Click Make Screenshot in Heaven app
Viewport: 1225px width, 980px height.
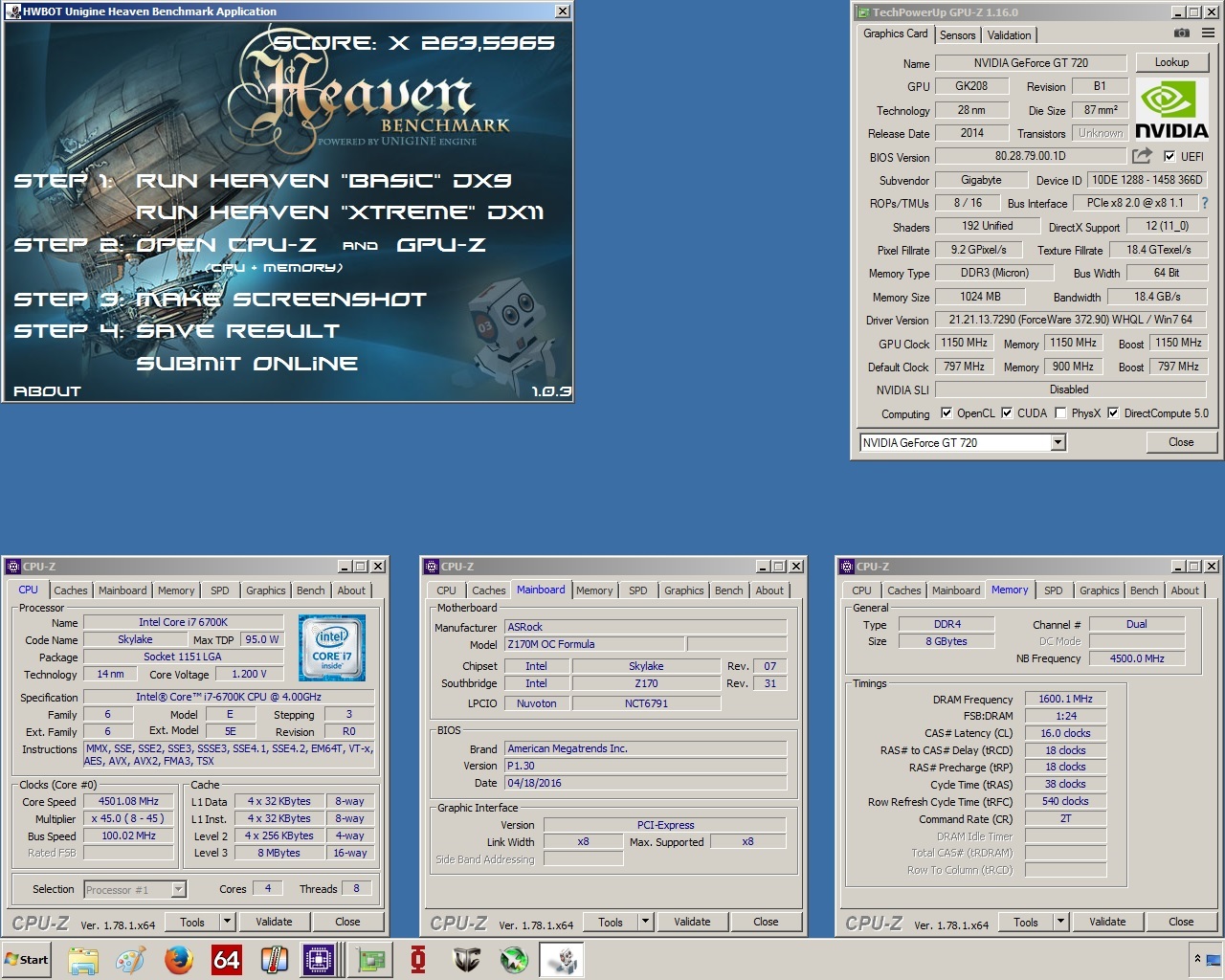point(281,300)
